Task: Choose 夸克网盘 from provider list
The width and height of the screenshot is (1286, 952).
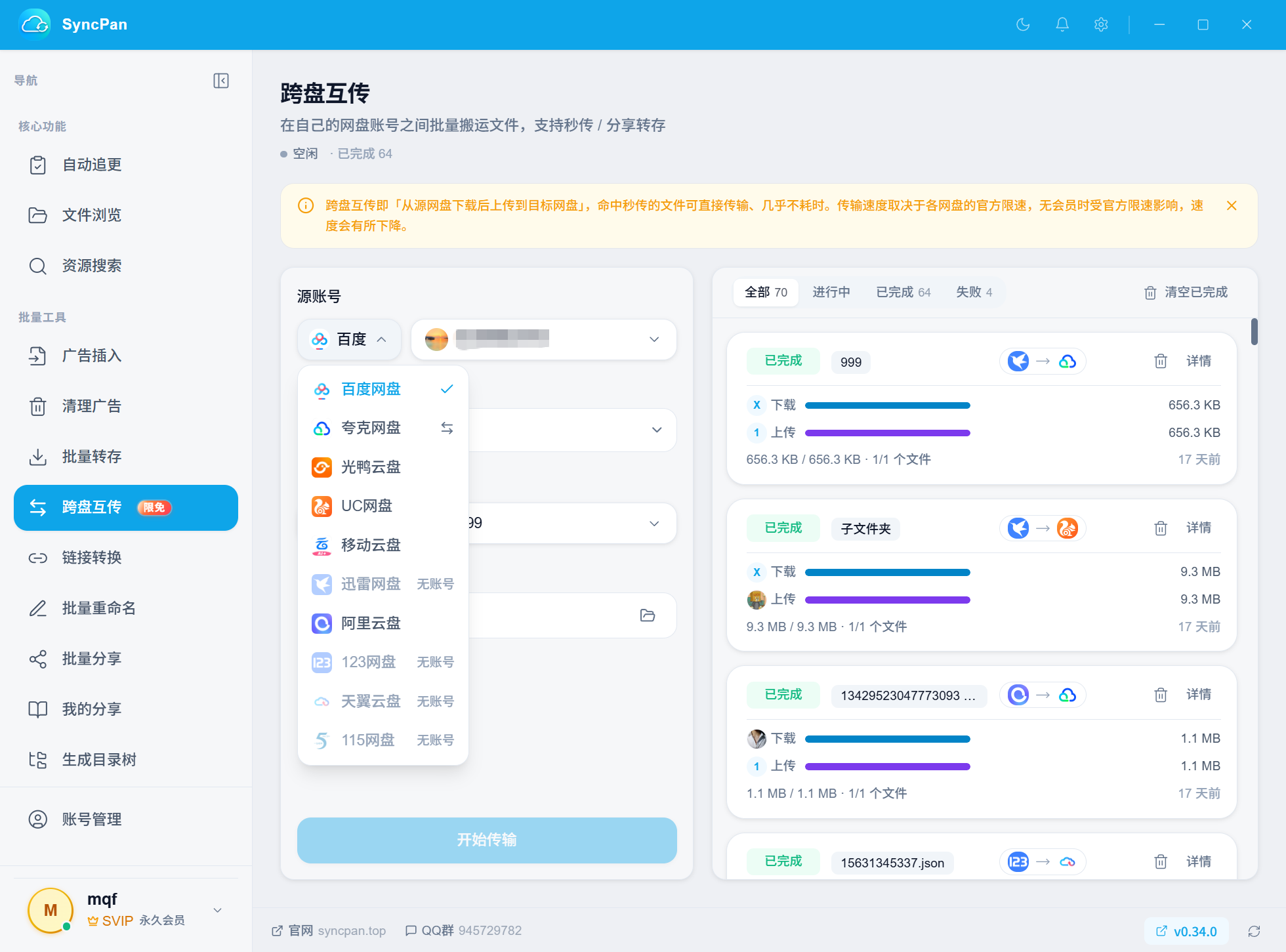Action: [383, 428]
